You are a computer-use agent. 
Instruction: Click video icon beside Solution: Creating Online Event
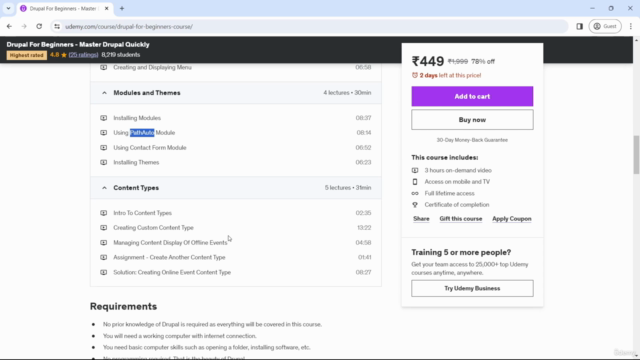click(x=104, y=272)
